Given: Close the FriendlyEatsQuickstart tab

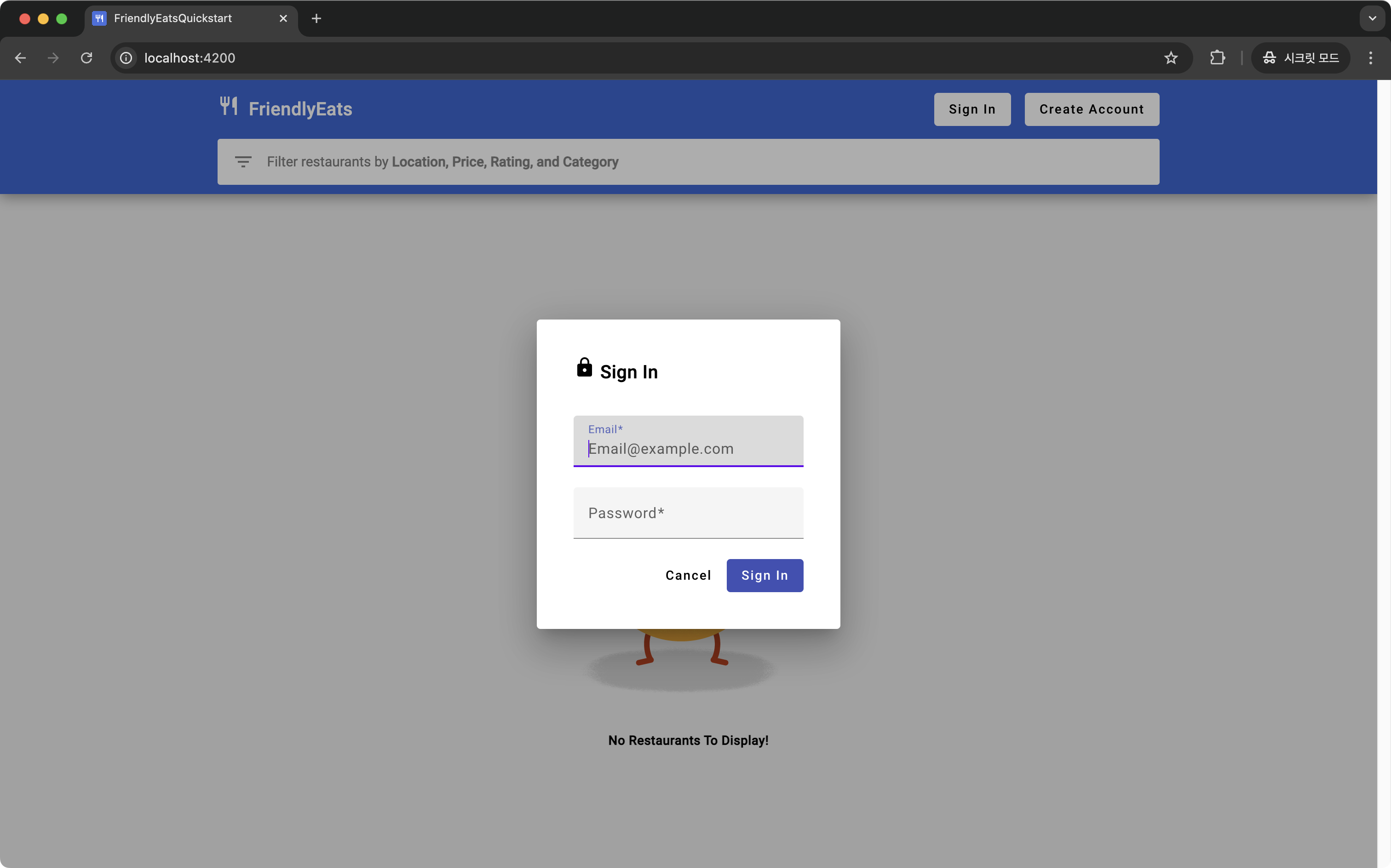Looking at the screenshot, I should tap(283, 18).
